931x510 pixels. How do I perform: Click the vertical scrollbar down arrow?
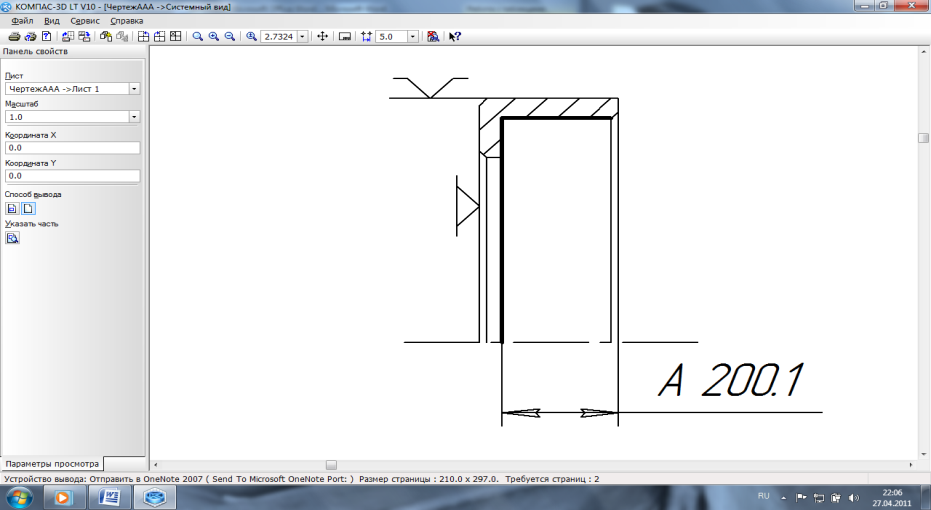click(x=923, y=455)
